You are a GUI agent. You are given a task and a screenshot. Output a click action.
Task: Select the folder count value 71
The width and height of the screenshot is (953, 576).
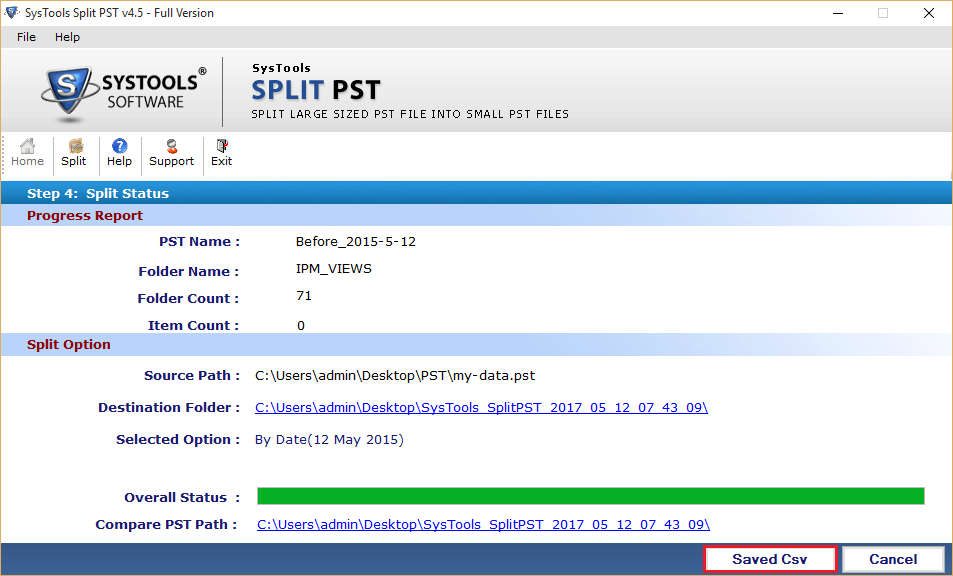(304, 296)
